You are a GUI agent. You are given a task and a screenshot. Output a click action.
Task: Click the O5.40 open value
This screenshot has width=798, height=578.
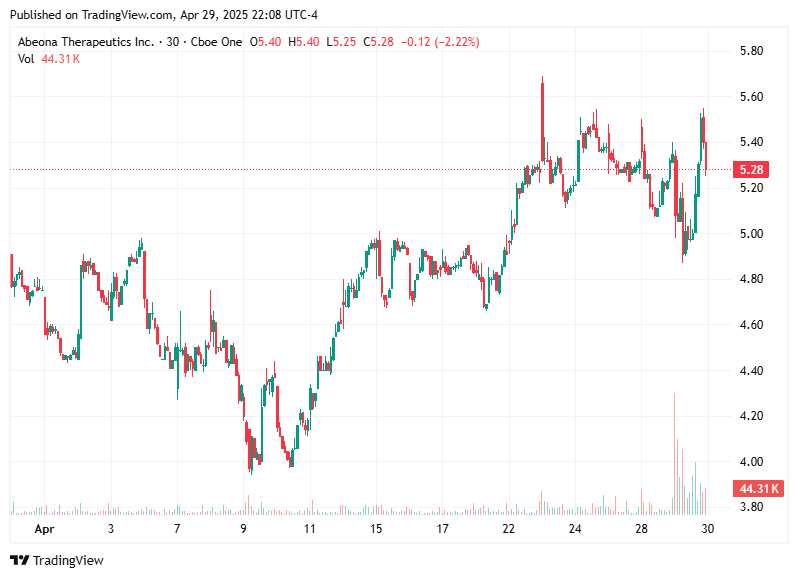(x=265, y=42)
